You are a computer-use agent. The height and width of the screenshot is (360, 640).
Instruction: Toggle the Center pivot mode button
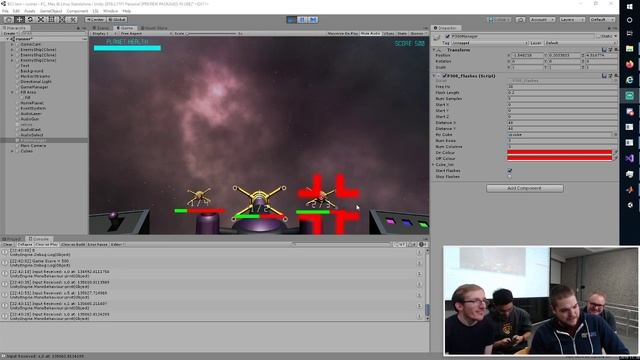(x=96, y=19)
